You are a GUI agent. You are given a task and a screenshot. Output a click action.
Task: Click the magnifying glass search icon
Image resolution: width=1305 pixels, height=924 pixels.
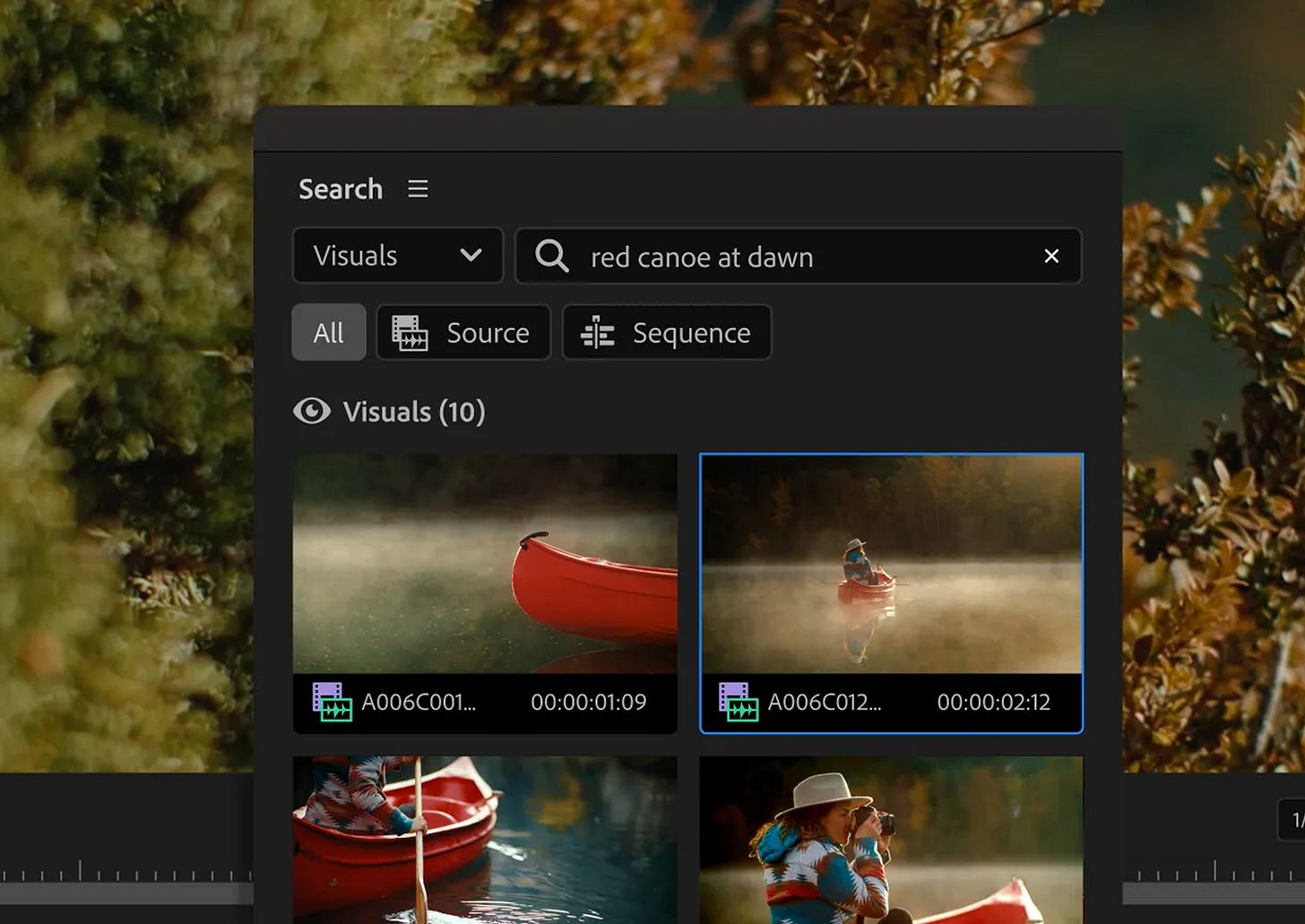(551, 256)
